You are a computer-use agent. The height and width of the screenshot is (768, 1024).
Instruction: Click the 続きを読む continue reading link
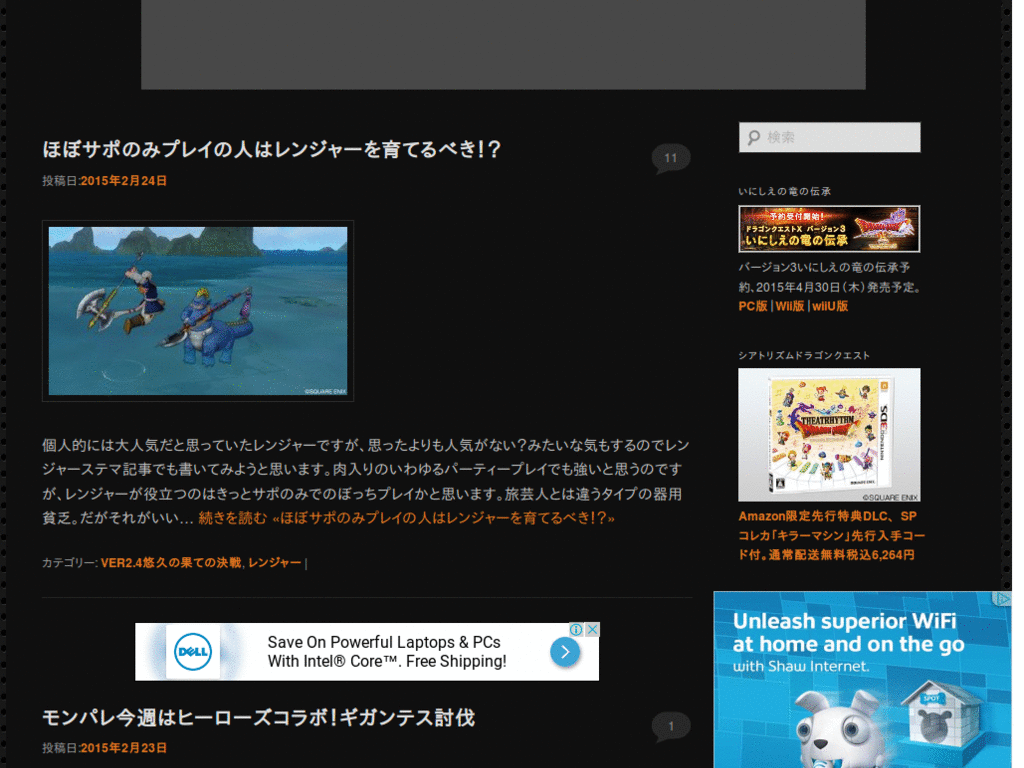406,519
